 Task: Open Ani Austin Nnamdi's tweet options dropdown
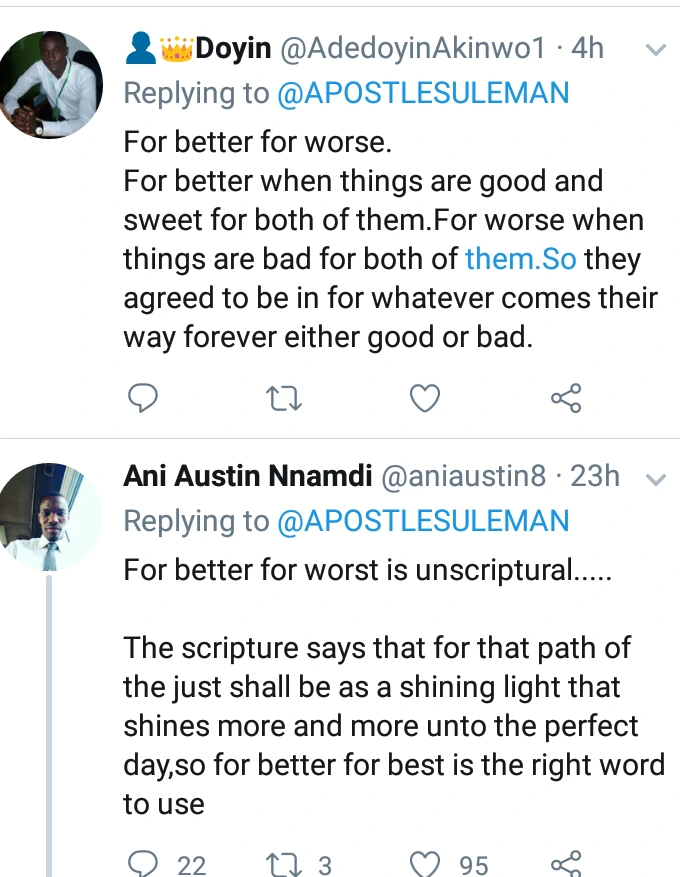(x=655, y=478)
